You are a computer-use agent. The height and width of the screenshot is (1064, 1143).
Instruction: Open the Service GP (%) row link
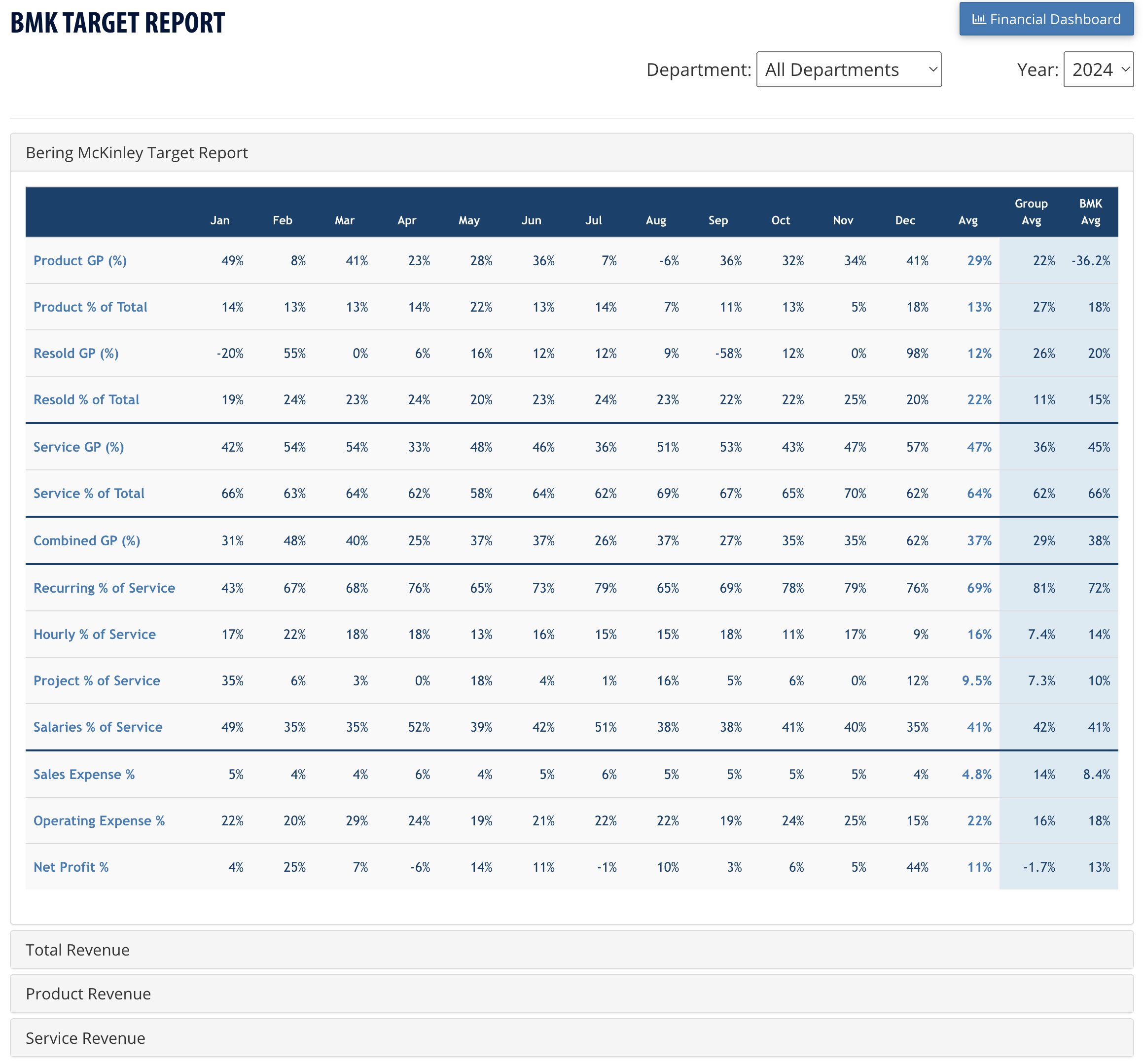(x=79, y=447)
